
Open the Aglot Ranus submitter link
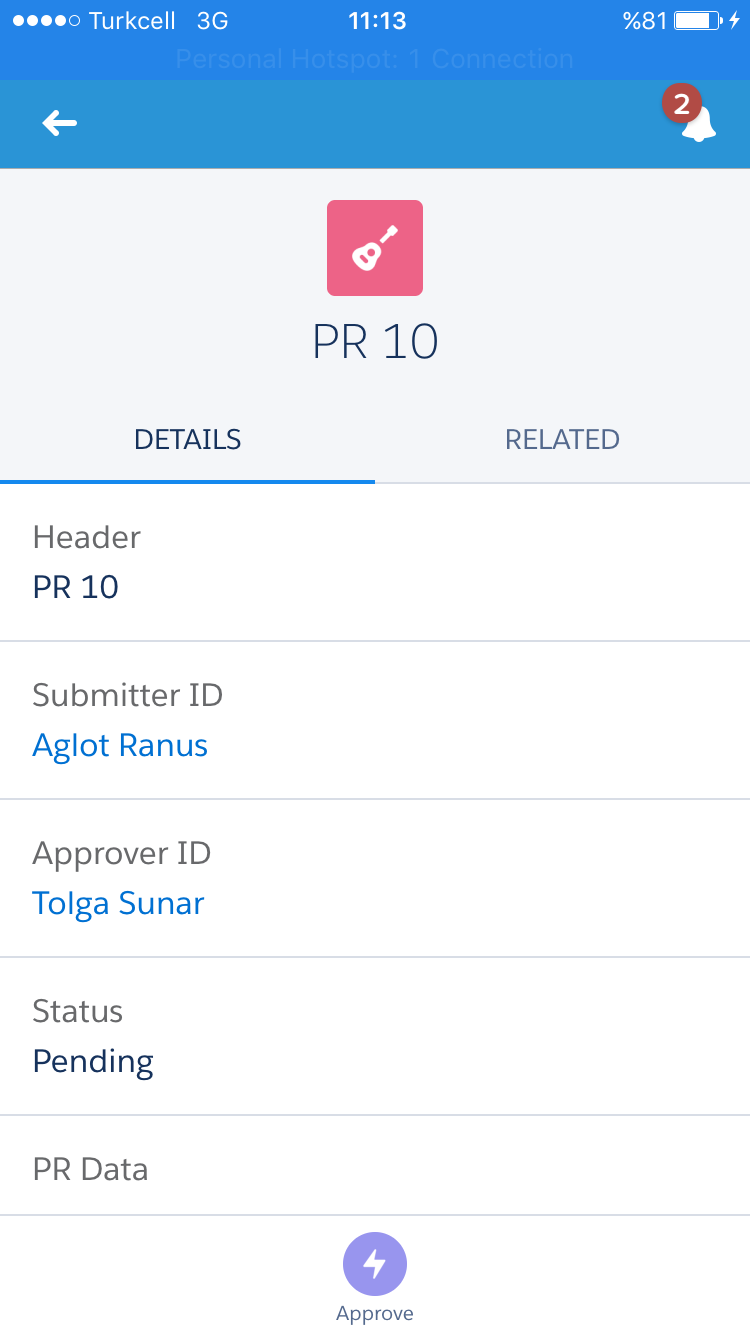point(120,745)
